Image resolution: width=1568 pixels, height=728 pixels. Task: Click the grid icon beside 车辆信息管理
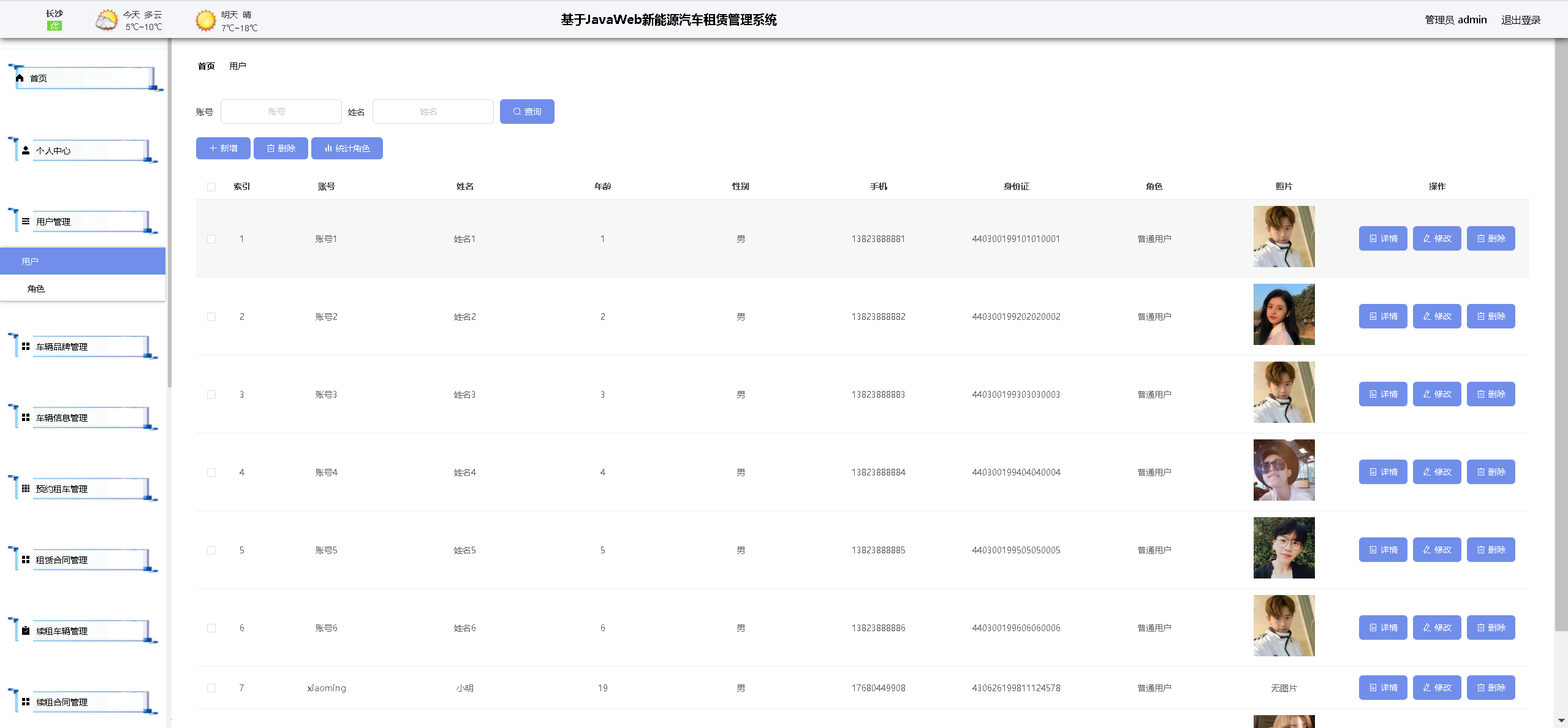click(26, 417)
